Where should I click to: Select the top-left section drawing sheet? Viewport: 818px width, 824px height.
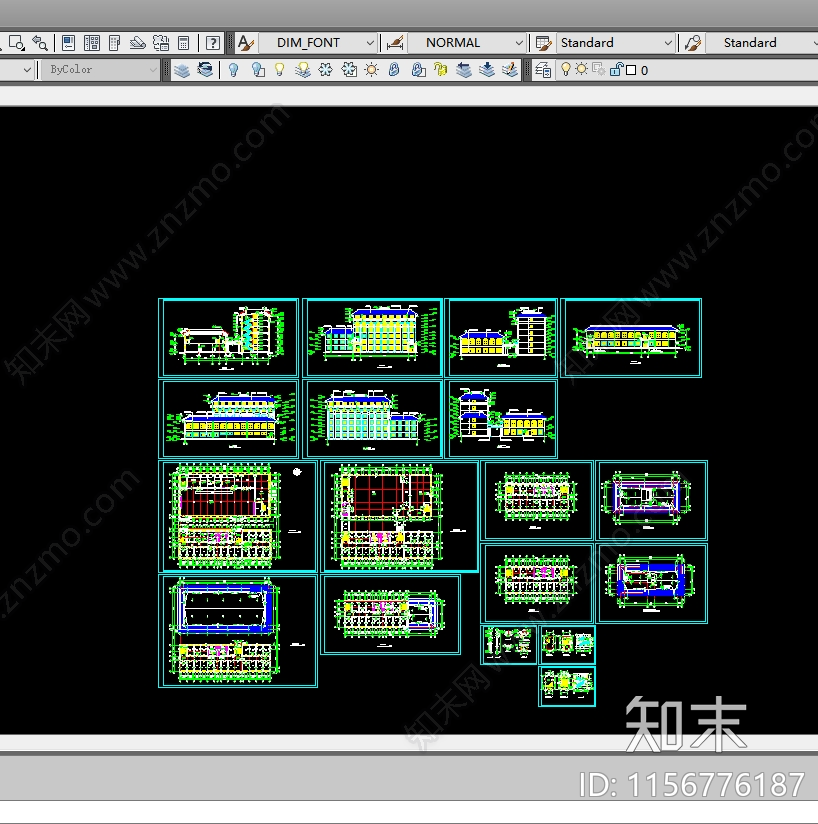229,337
